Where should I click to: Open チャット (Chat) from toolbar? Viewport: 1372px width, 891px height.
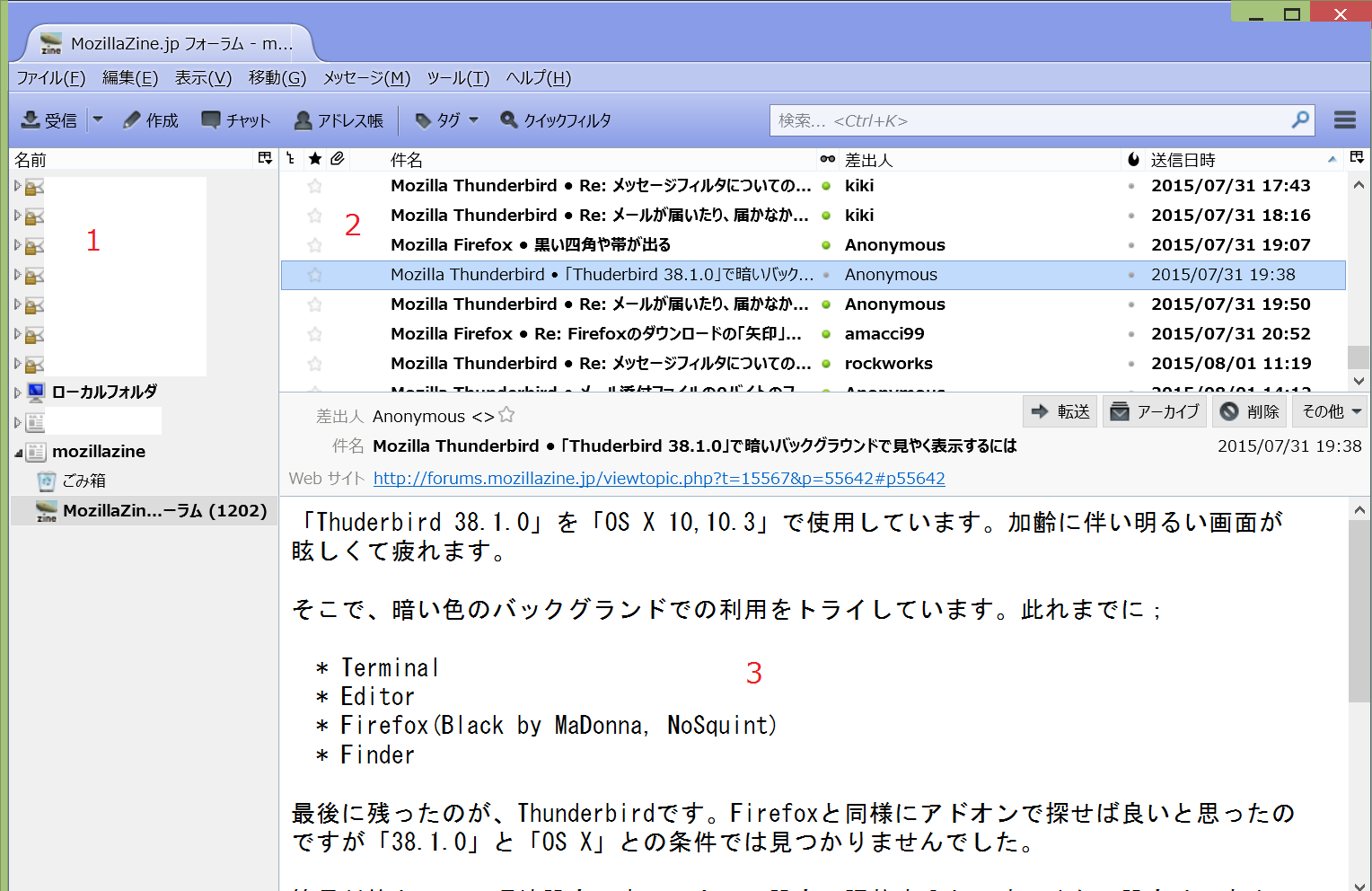point(211,119)
